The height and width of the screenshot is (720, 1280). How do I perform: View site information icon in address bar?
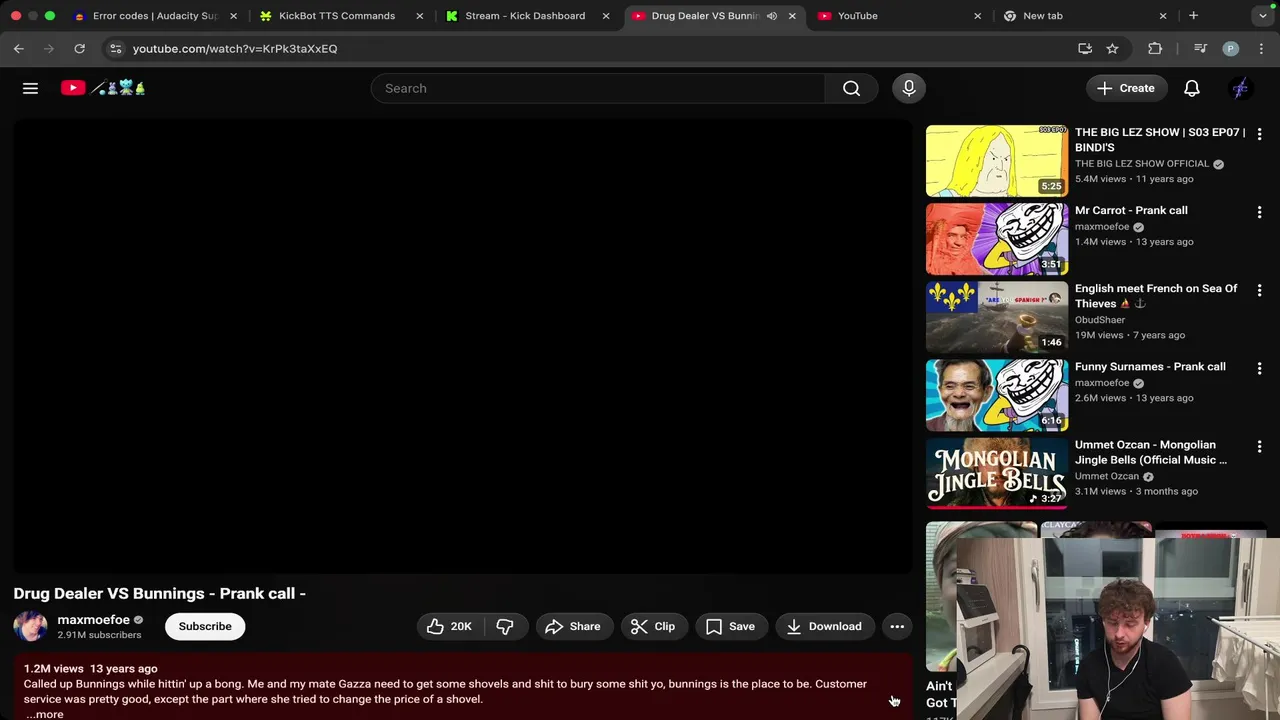(x=115, y=48)
